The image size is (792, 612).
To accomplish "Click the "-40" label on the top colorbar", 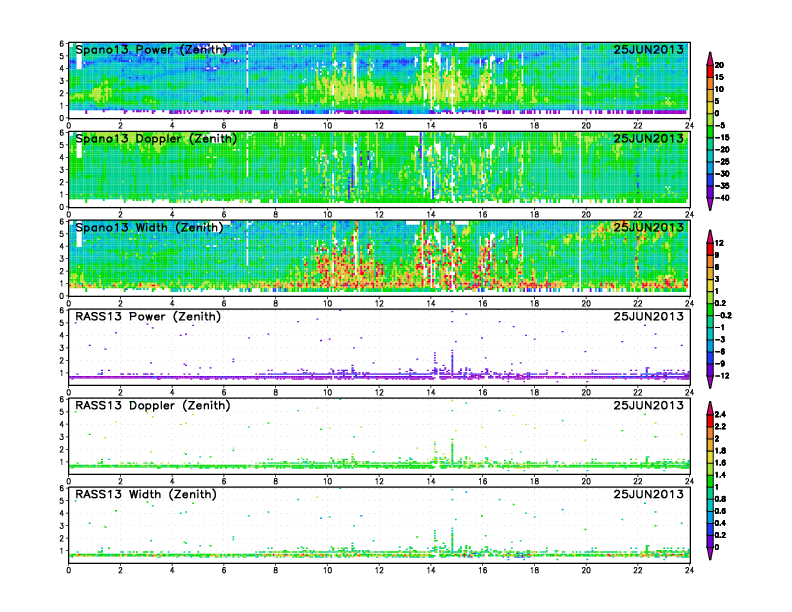I will (722, 198).
